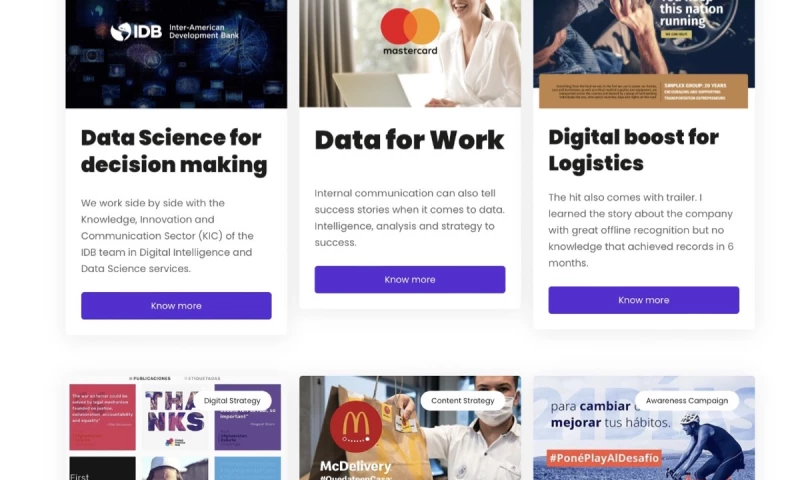
Task: Click the Publicaciones tab label
Action: pos(149,378)
